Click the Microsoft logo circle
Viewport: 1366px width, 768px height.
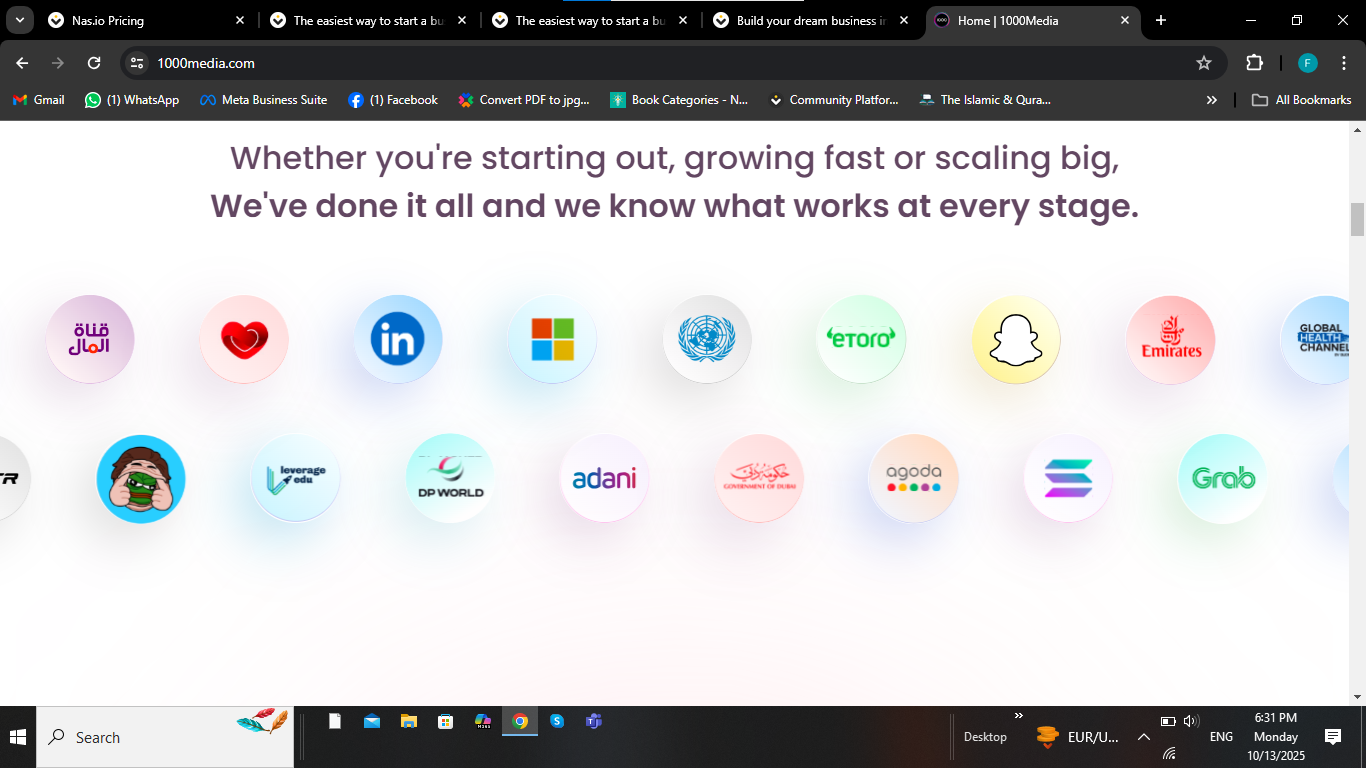(552, 340)
